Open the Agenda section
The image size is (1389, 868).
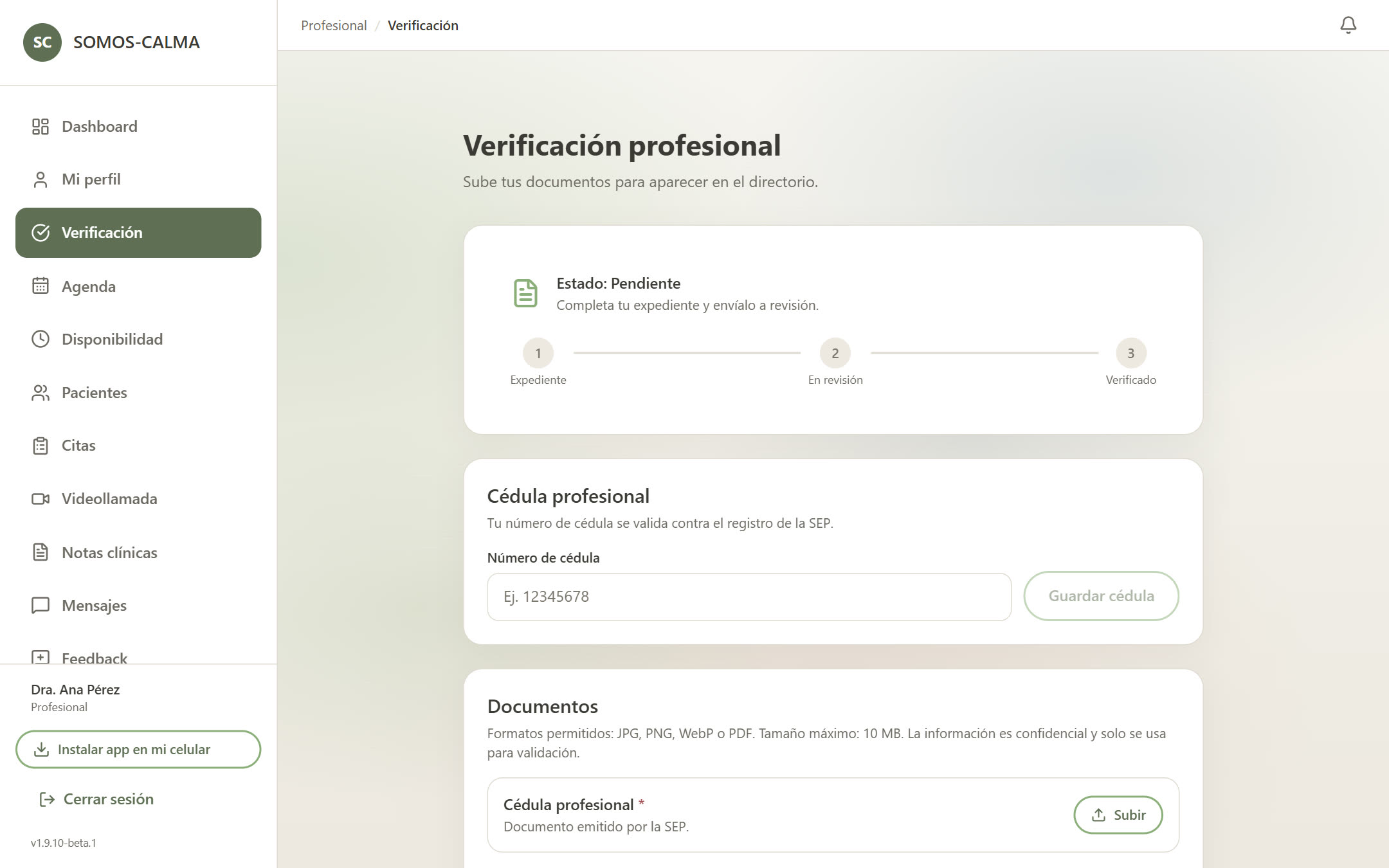pyautogui.click(x=138, y=286)
